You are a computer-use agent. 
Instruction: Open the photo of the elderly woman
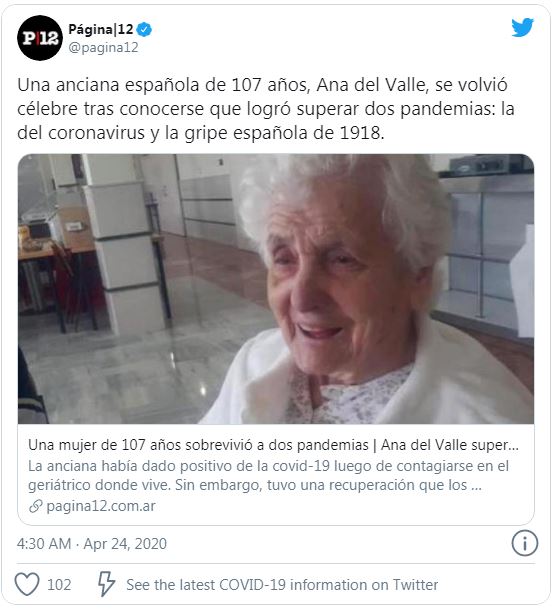click(x=276, y=289)
